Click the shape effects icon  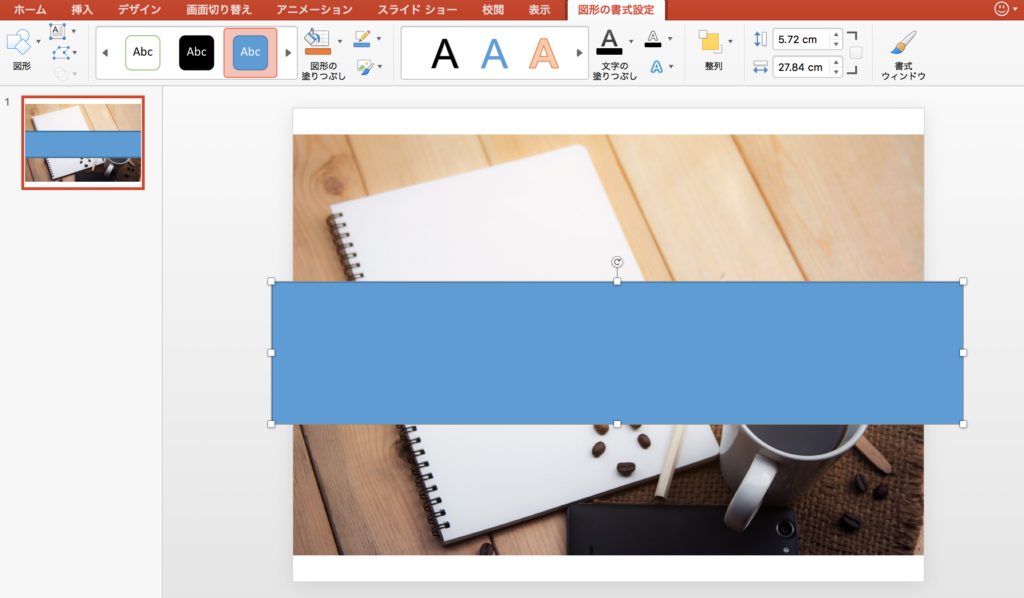click(362, 67)
